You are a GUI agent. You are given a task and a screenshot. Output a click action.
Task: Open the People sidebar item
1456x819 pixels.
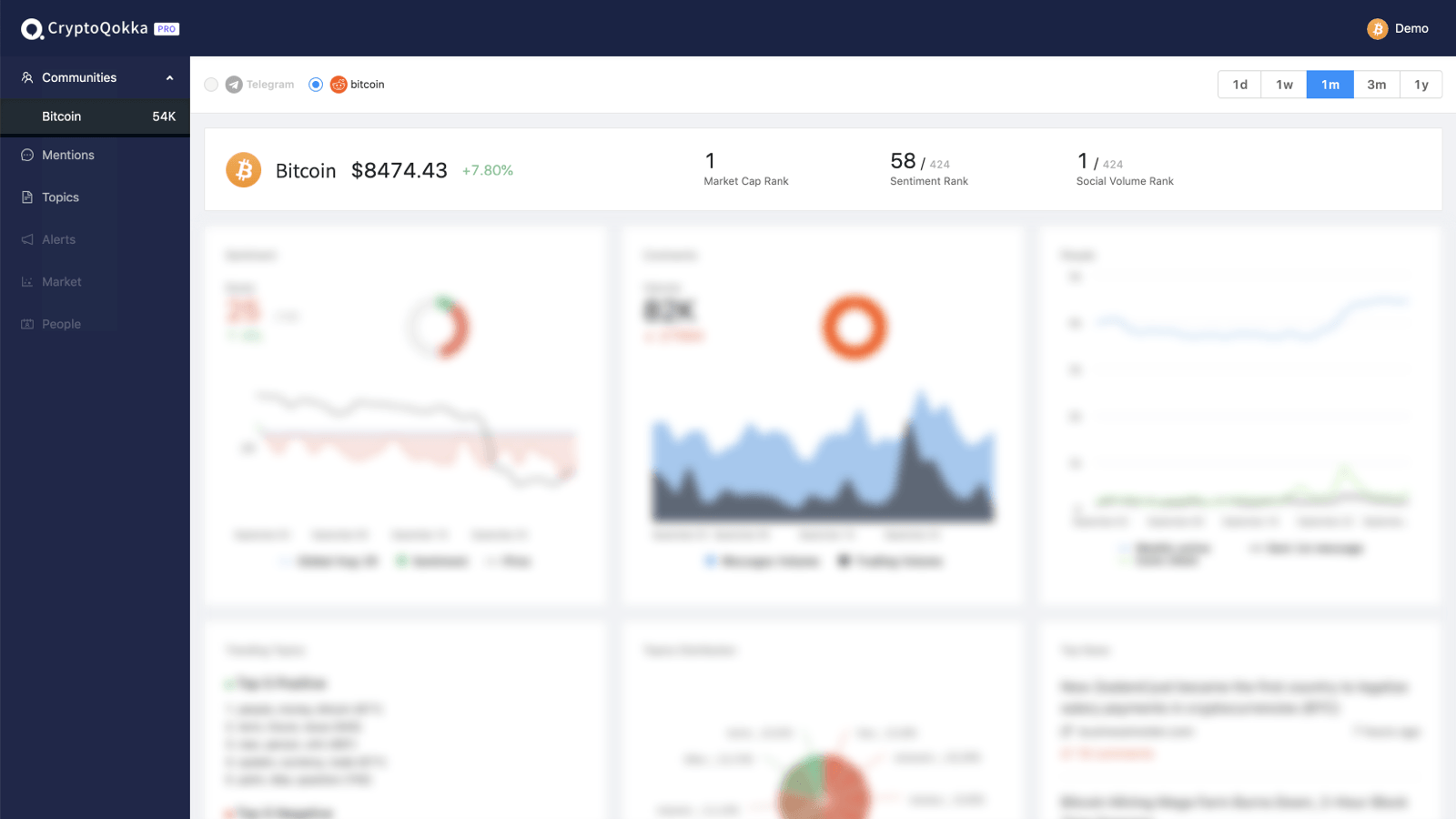coord(95,324)
